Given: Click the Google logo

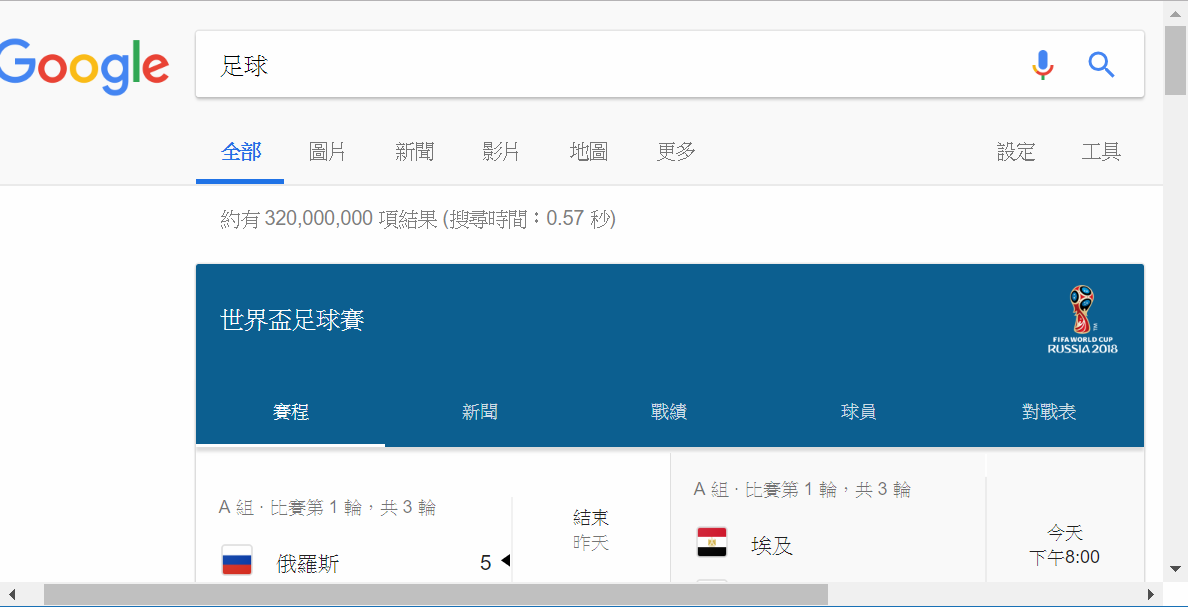Looking at the screenshot, I should (x=83, y=67).
